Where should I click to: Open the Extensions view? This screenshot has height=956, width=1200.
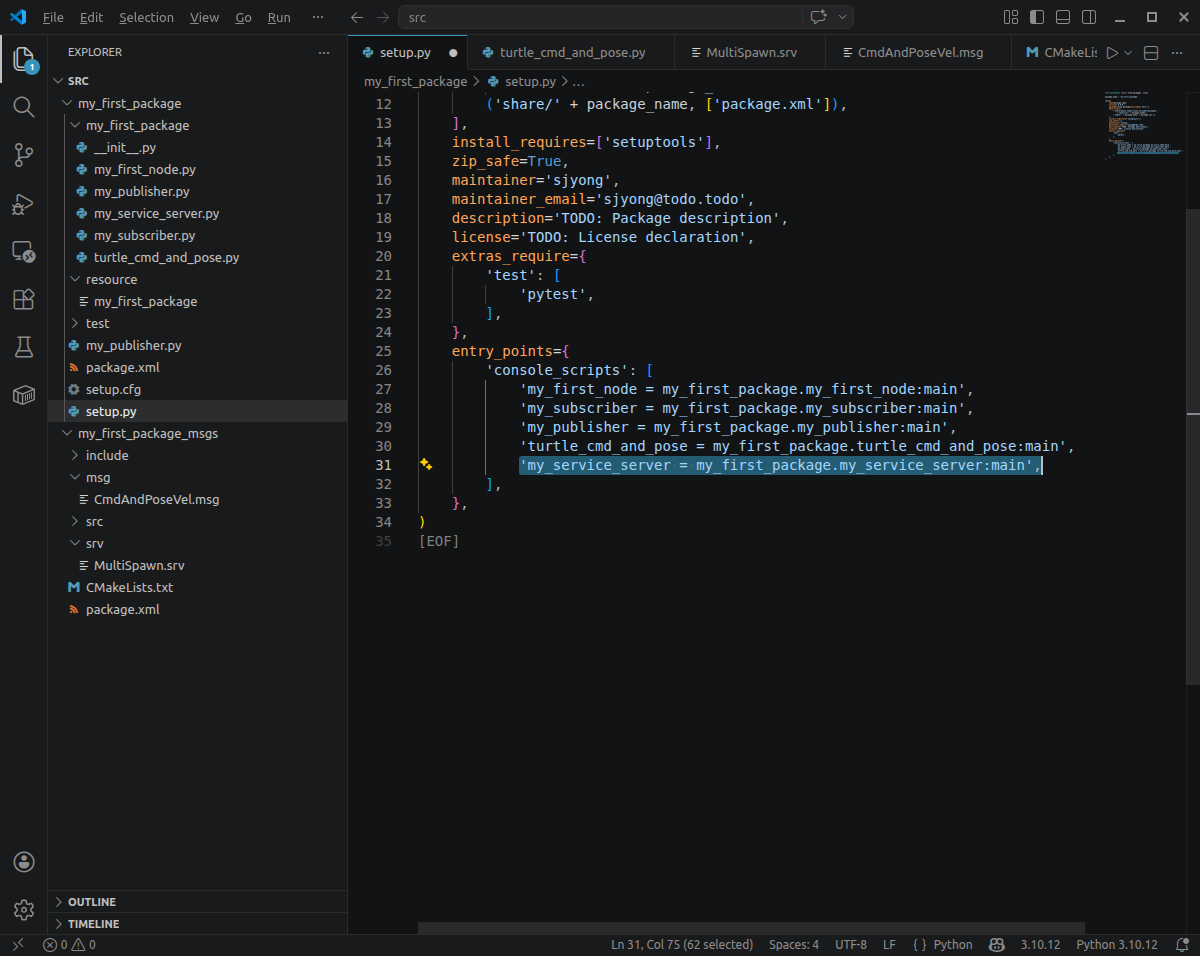point(24,299)
